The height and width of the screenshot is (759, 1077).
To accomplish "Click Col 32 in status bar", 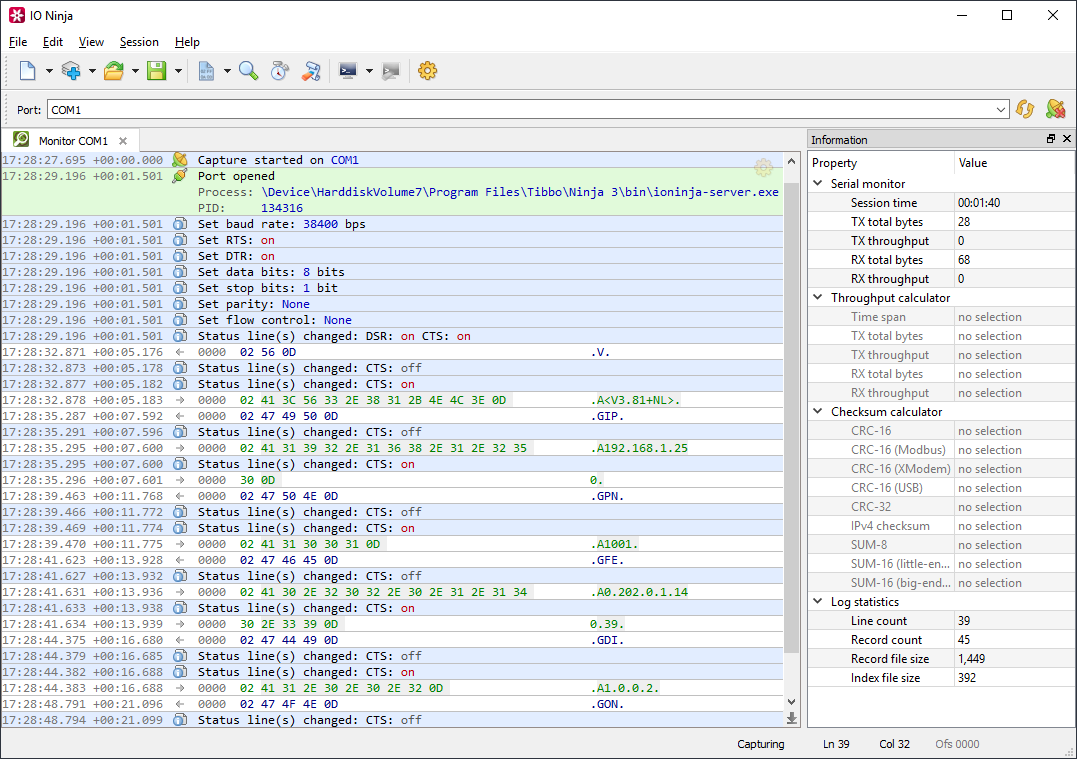I will coord(894,744).
